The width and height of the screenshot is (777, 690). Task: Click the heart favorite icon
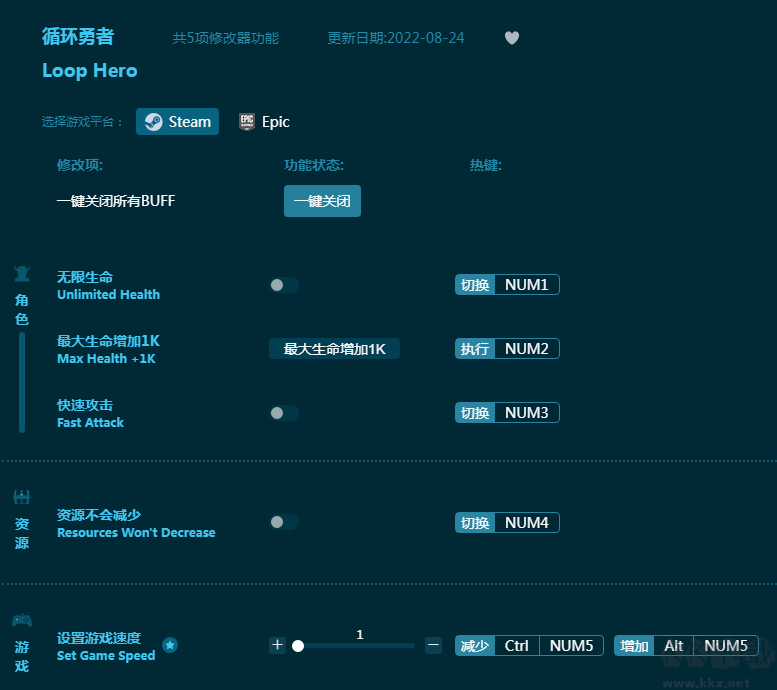[512, 38]
